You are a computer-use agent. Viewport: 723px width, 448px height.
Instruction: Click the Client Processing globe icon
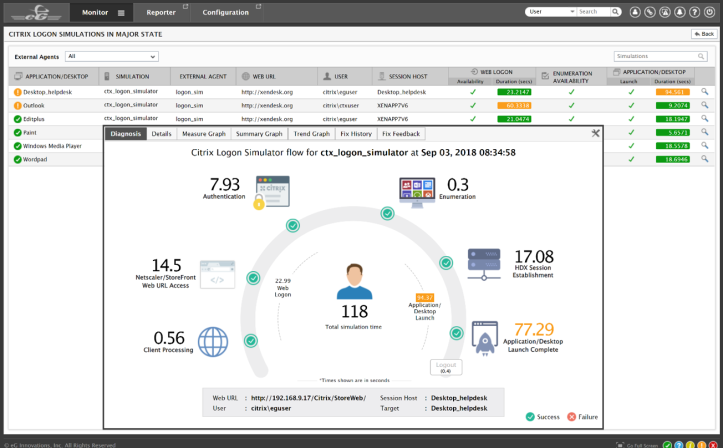tap(213, 342)
